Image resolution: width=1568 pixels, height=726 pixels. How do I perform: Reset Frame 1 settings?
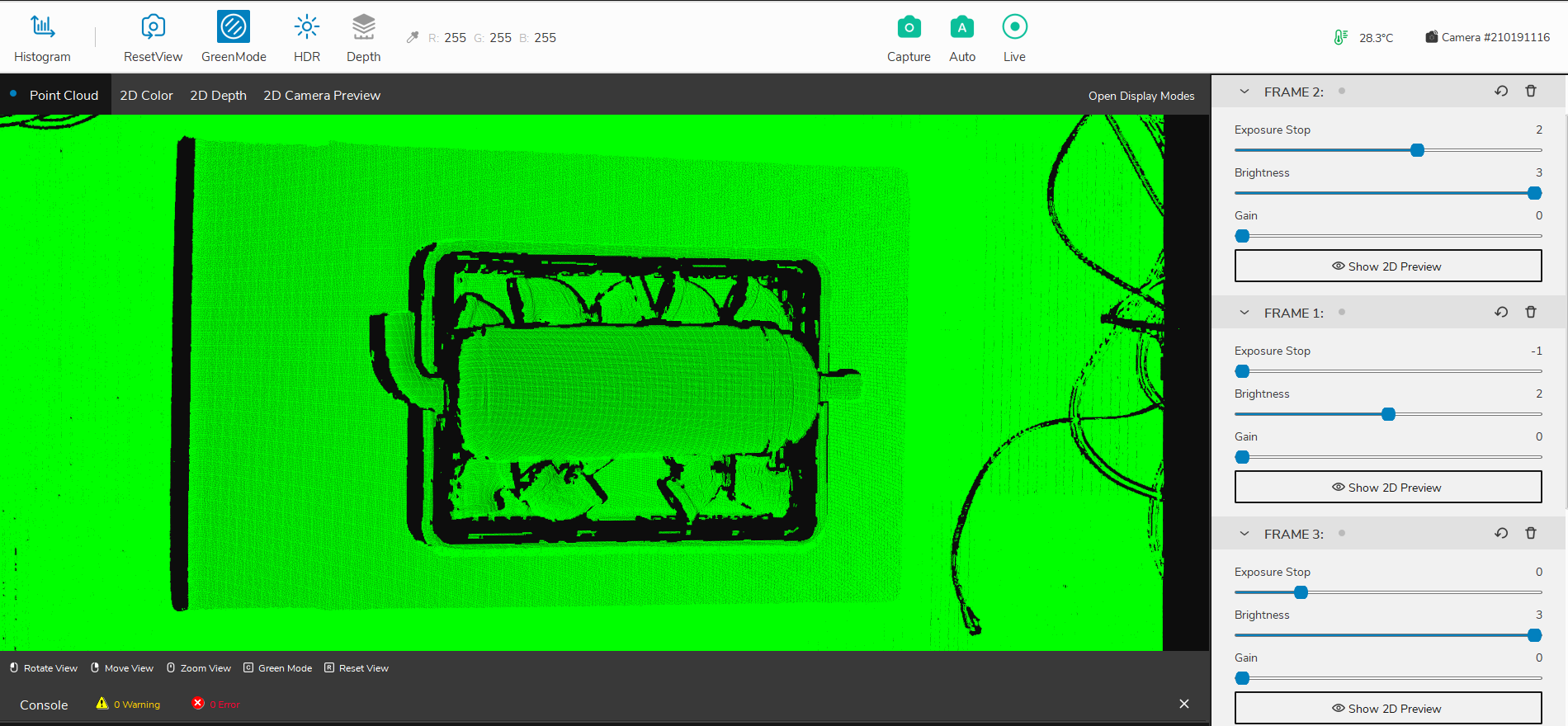[1501, 313]
